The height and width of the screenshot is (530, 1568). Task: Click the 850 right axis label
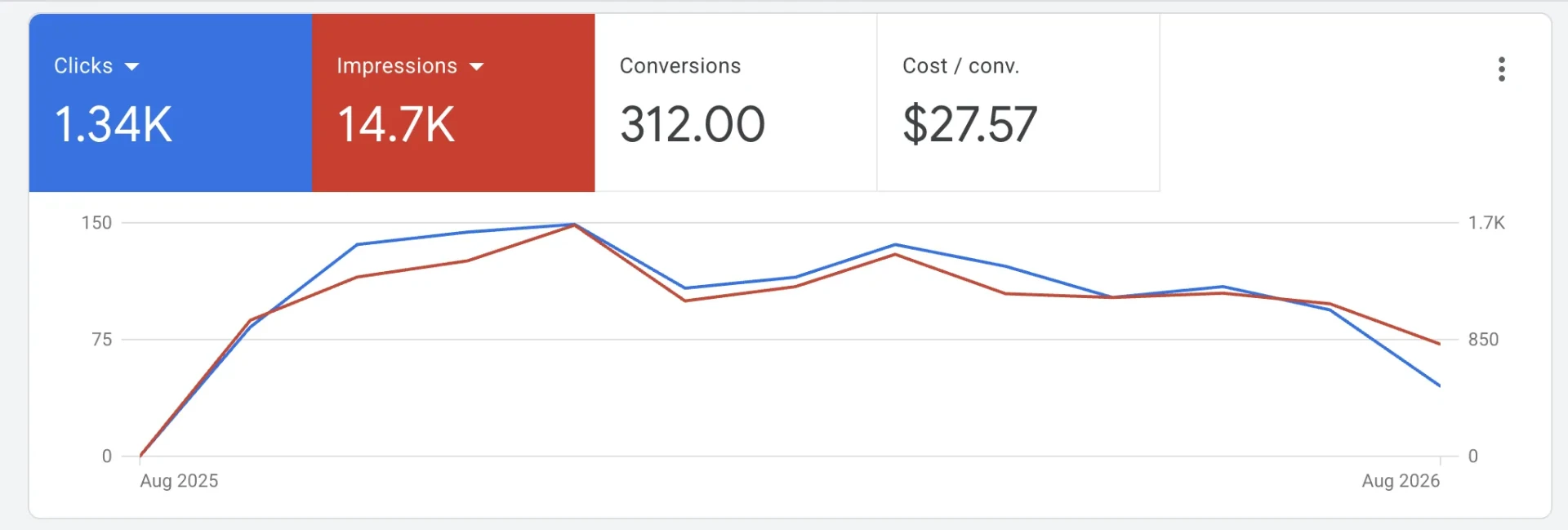[1483, 340]
